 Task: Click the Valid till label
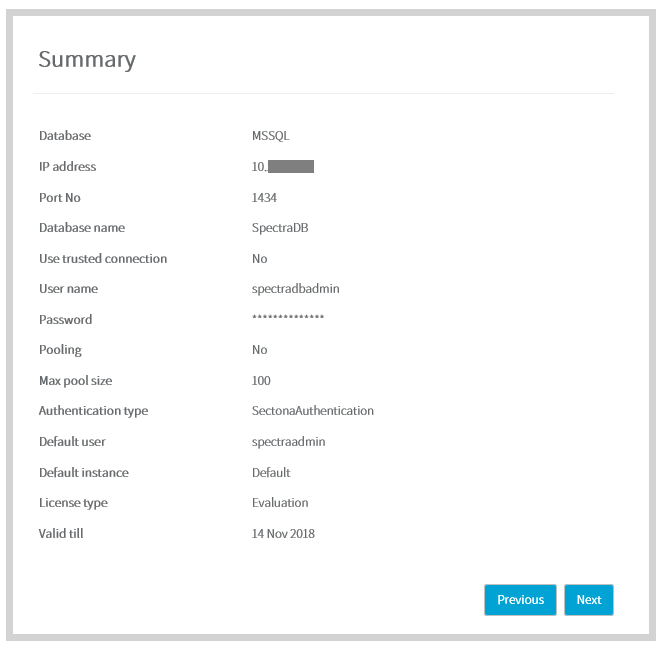pyautogui.click(x=61, y=534)
